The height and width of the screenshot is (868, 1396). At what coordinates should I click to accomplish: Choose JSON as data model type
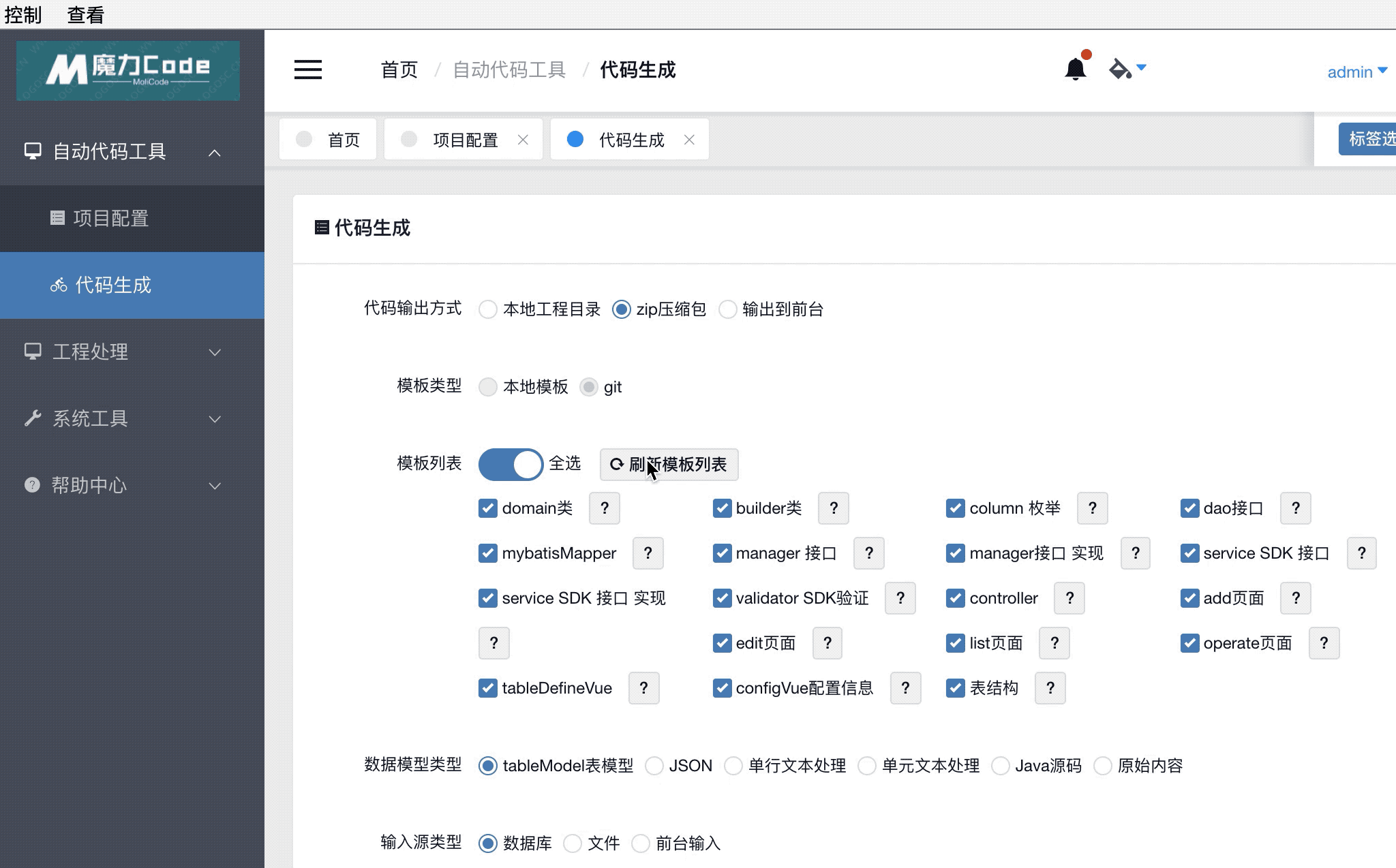654,766
